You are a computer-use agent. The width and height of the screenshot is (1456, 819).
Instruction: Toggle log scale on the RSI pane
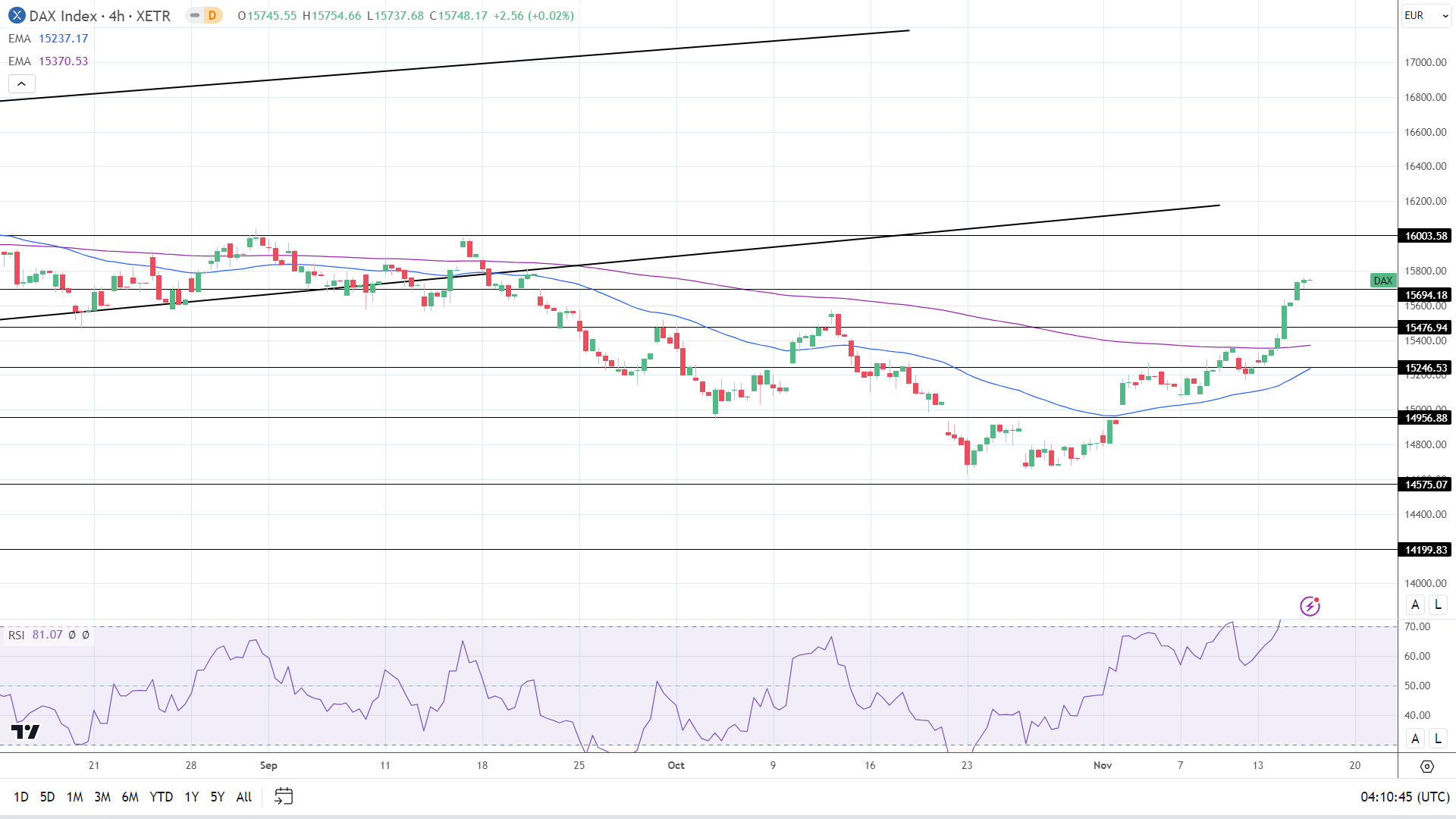[x=1438, y=738]
